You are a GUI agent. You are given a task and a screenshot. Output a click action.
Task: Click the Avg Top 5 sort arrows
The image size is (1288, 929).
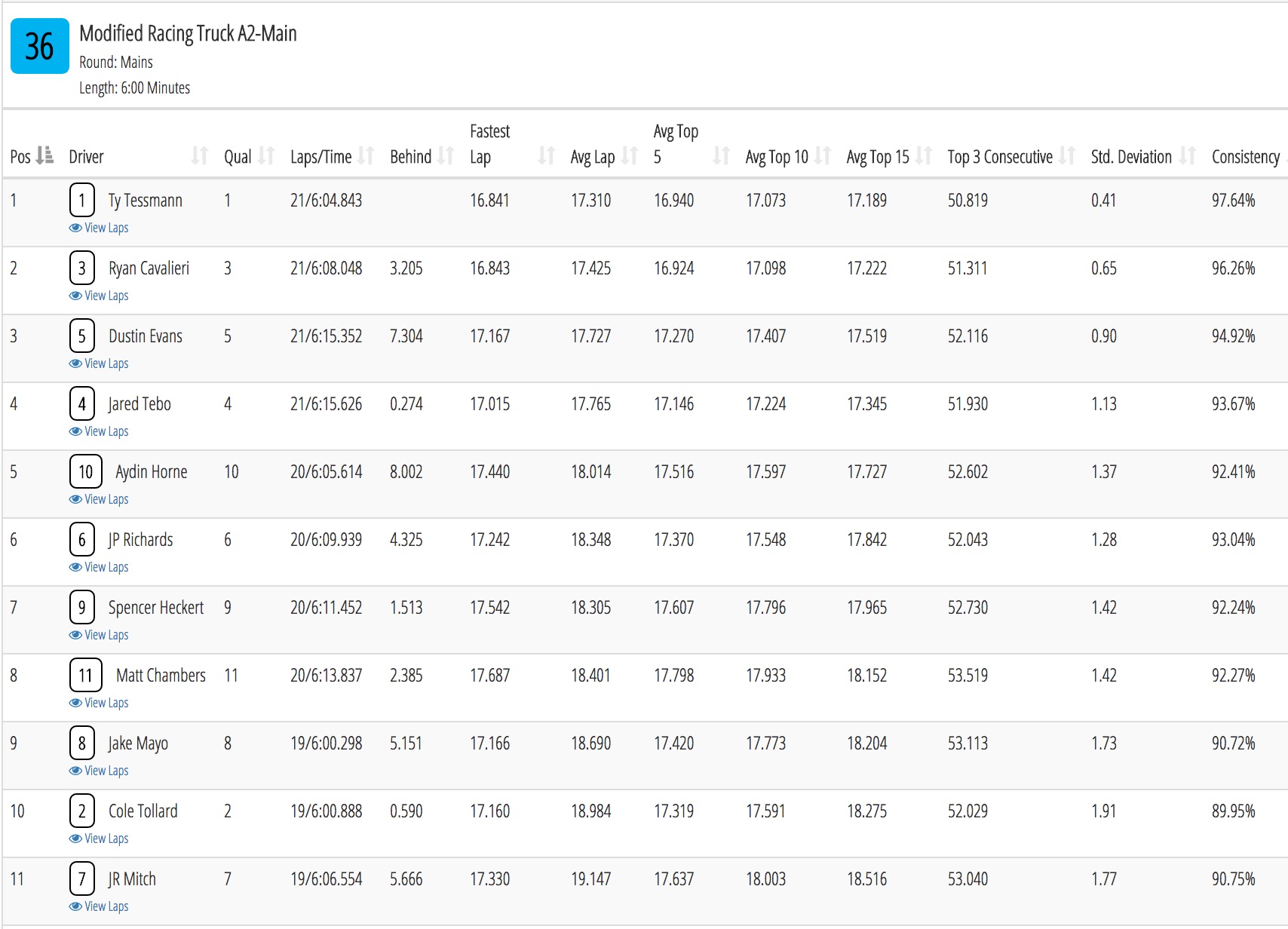click(722, 156)
